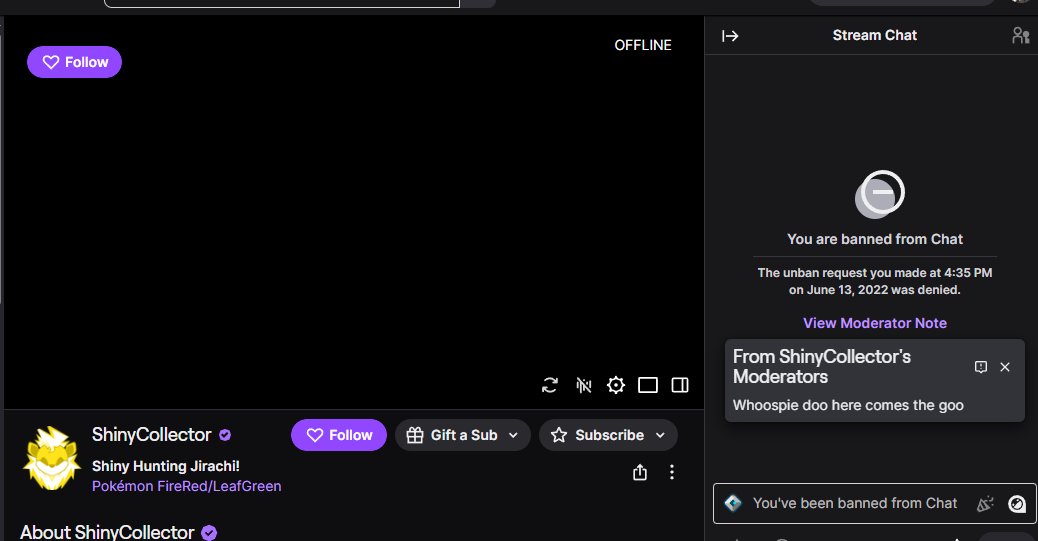Click the 'Shiny Hunting Jirachi!' stream title

pyautogui.click(x=165, y=466)
